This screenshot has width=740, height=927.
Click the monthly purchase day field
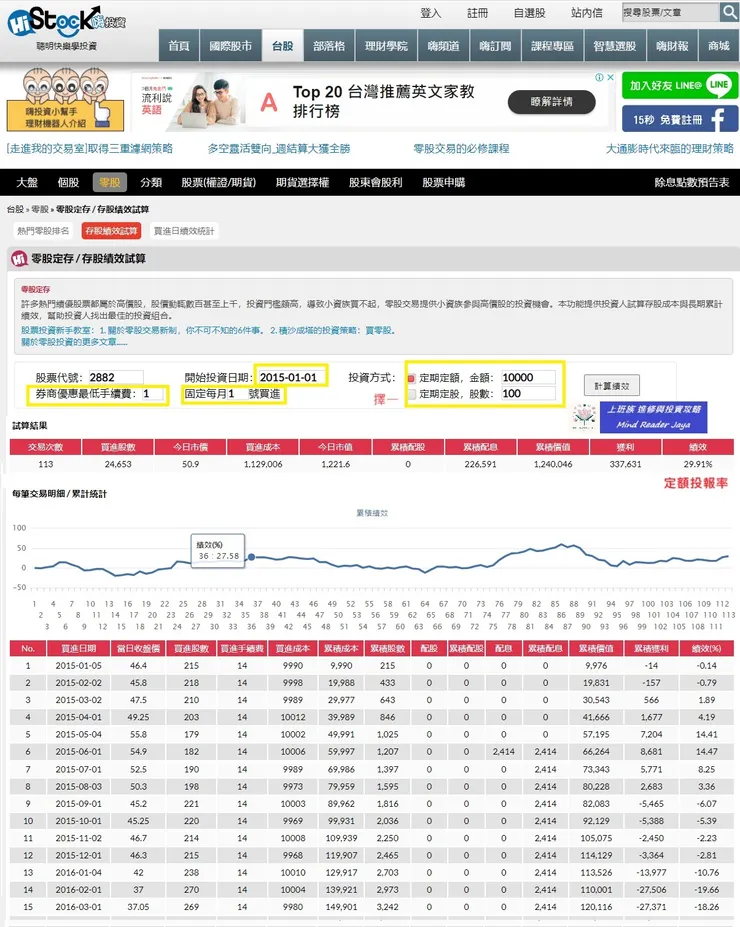point(236,394)
